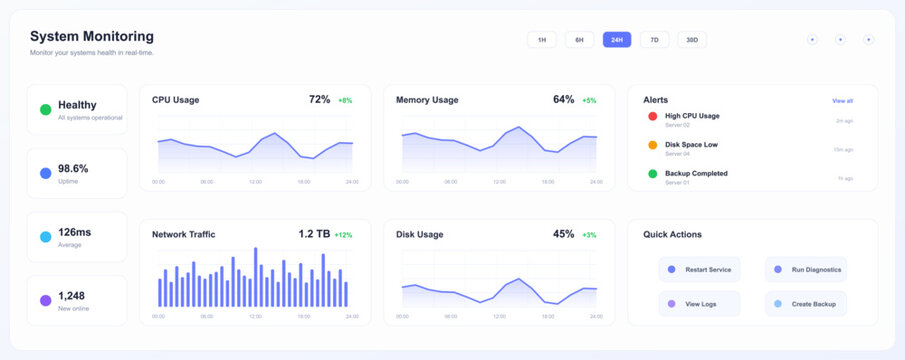Click the Disk Usage chart title
The height and width of the screenshot is (360, 905).
[420, 234]
